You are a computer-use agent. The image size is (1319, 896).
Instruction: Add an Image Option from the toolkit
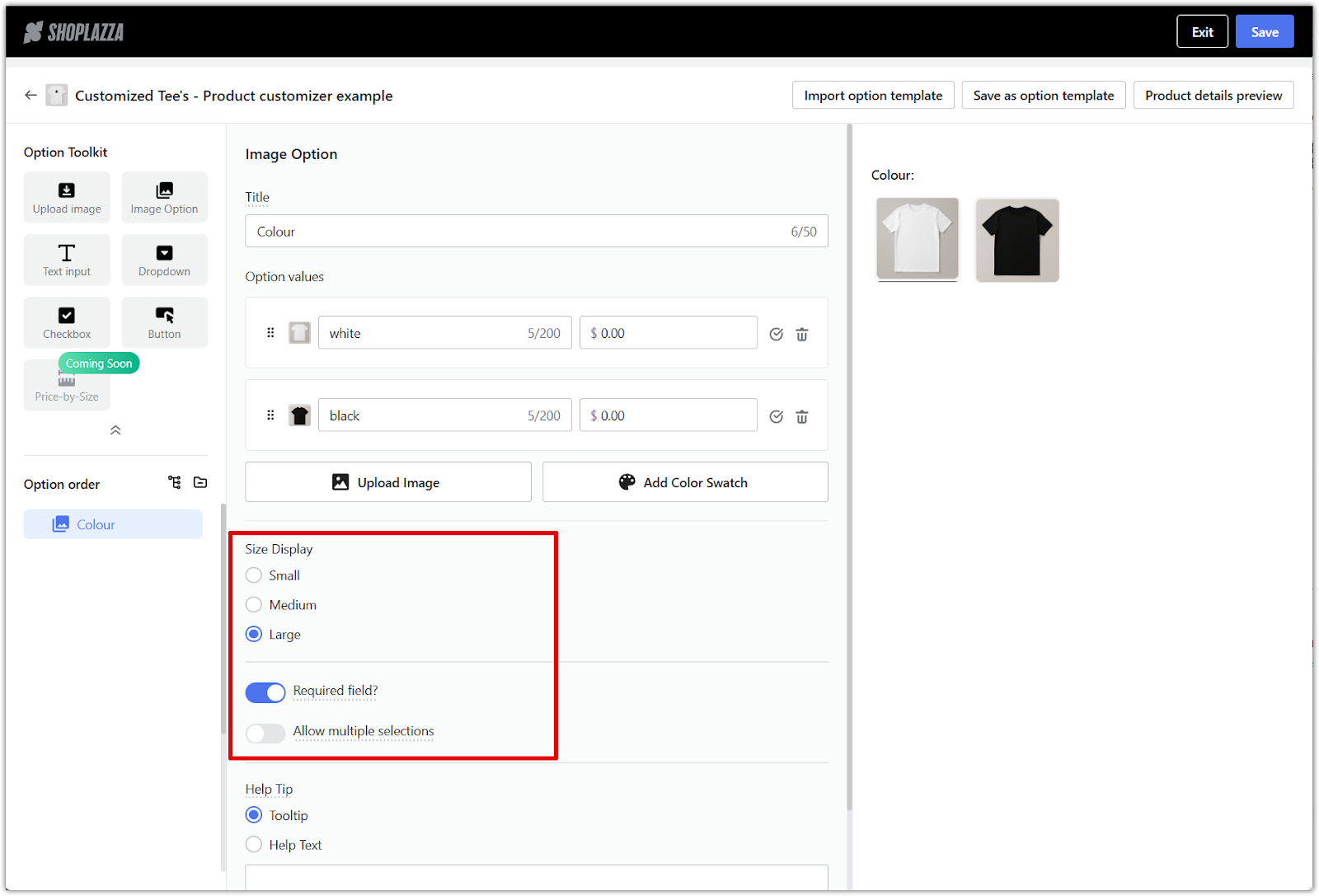click(x=164, y=197)
